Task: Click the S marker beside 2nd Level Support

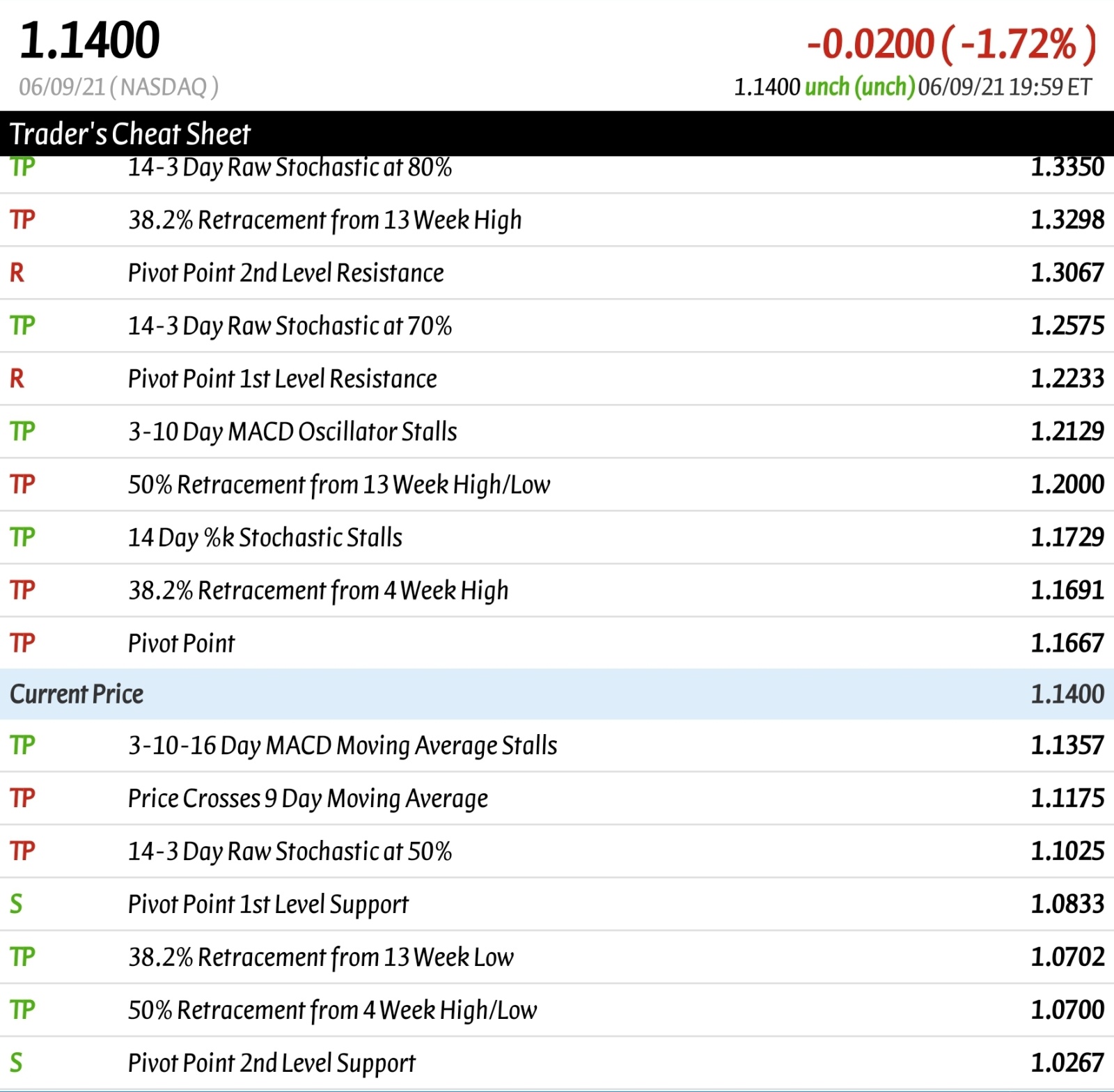Action: pyautogui.click(x=16, y=1063)
